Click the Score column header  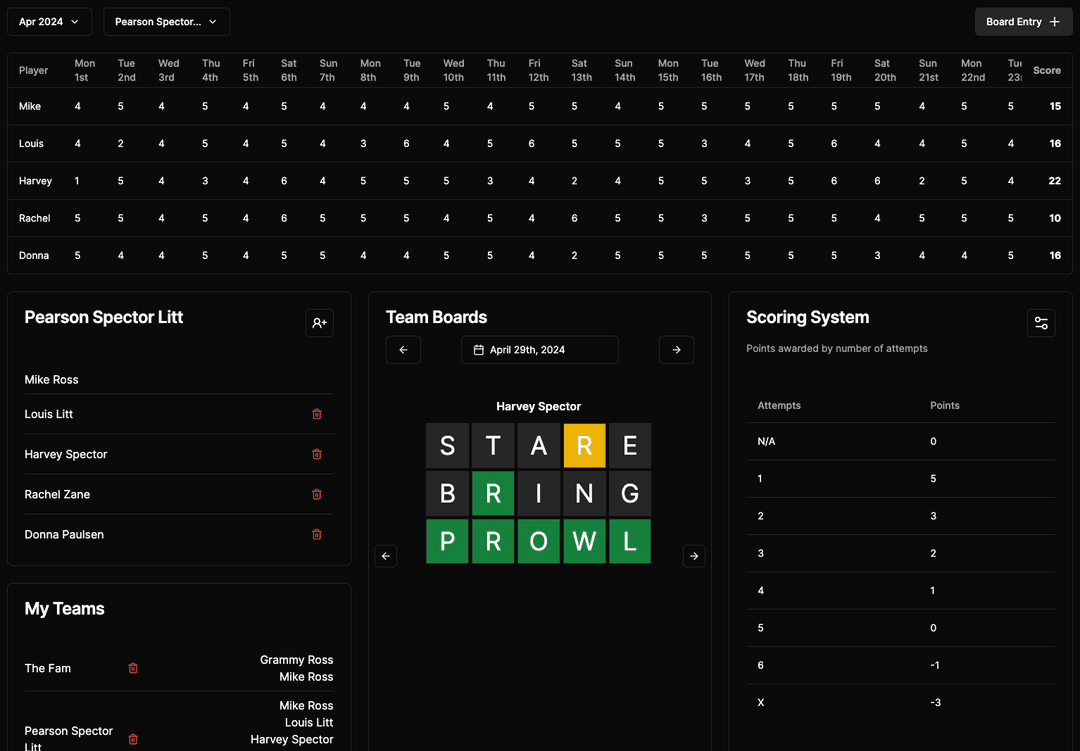coord(1046,70)
